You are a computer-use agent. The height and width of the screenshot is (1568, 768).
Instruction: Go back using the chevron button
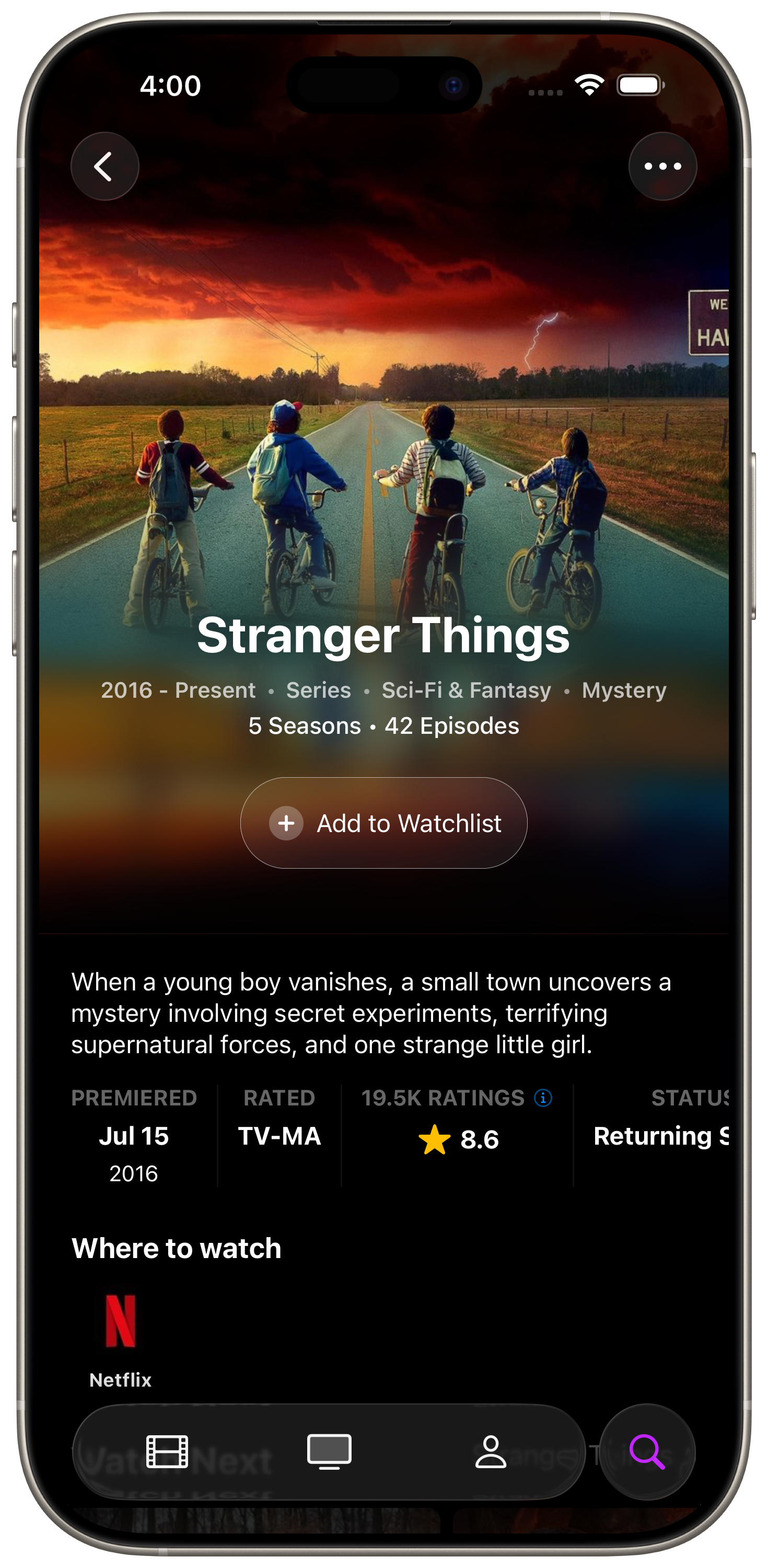104,166
